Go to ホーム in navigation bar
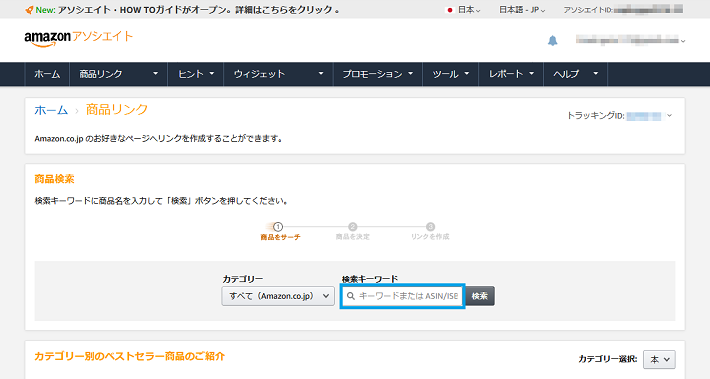Screen dimensions: 710x379 pyautogui.click(x=47, y=74)
